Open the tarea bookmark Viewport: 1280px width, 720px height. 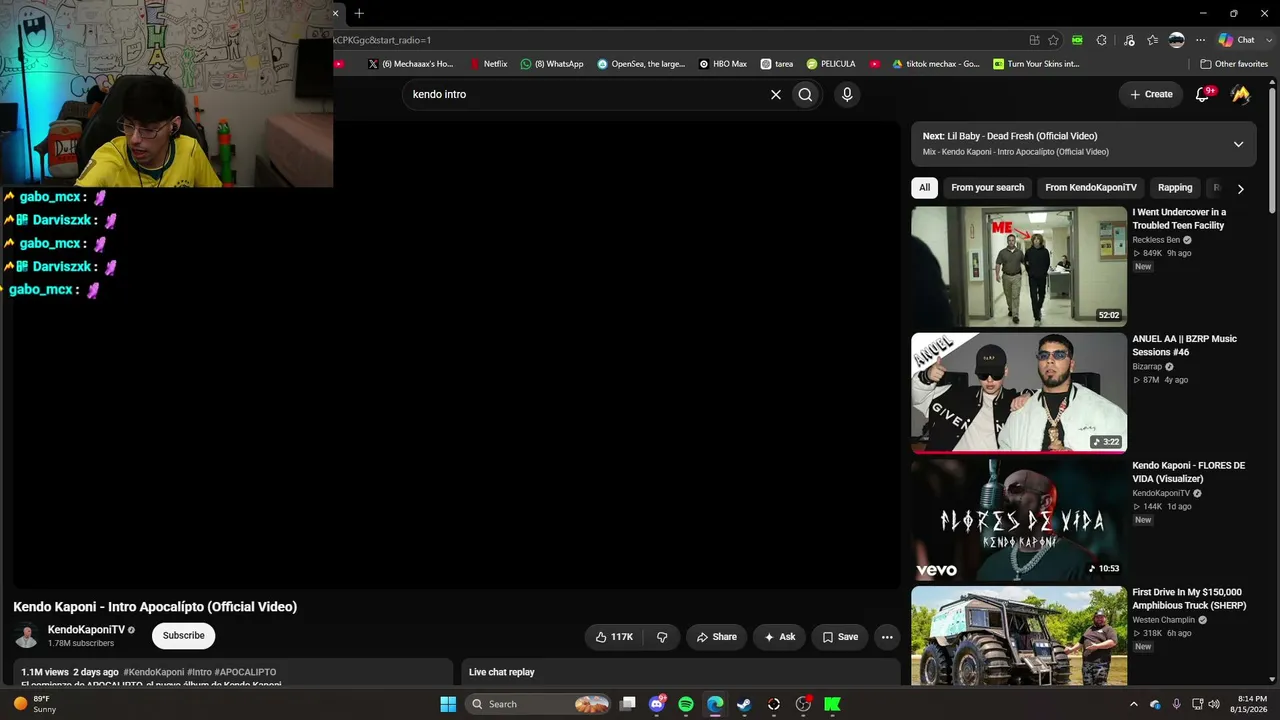pyautogui.click(x=777, y=64)
